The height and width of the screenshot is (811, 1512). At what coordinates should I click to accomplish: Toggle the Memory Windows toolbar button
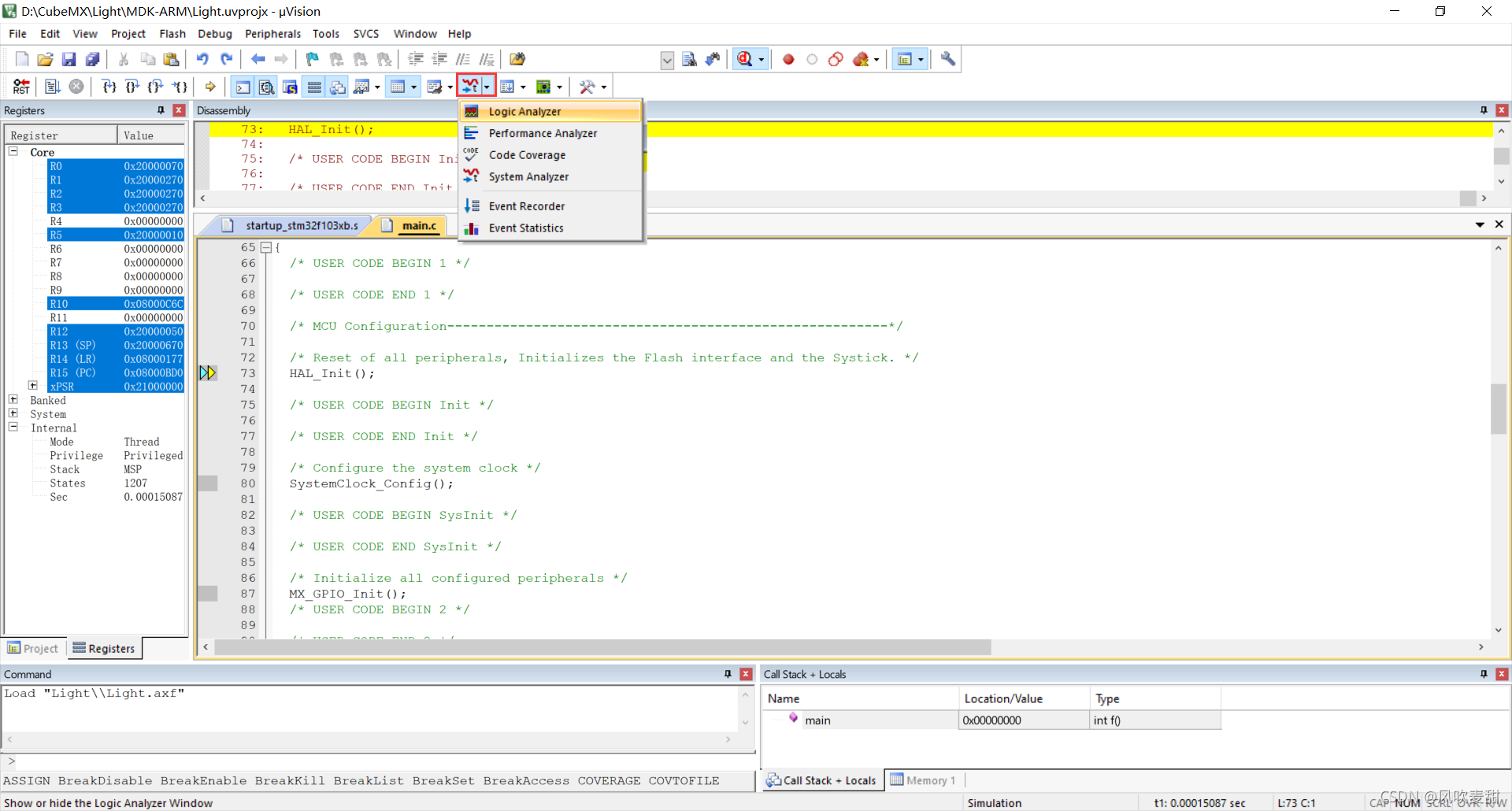398,87
